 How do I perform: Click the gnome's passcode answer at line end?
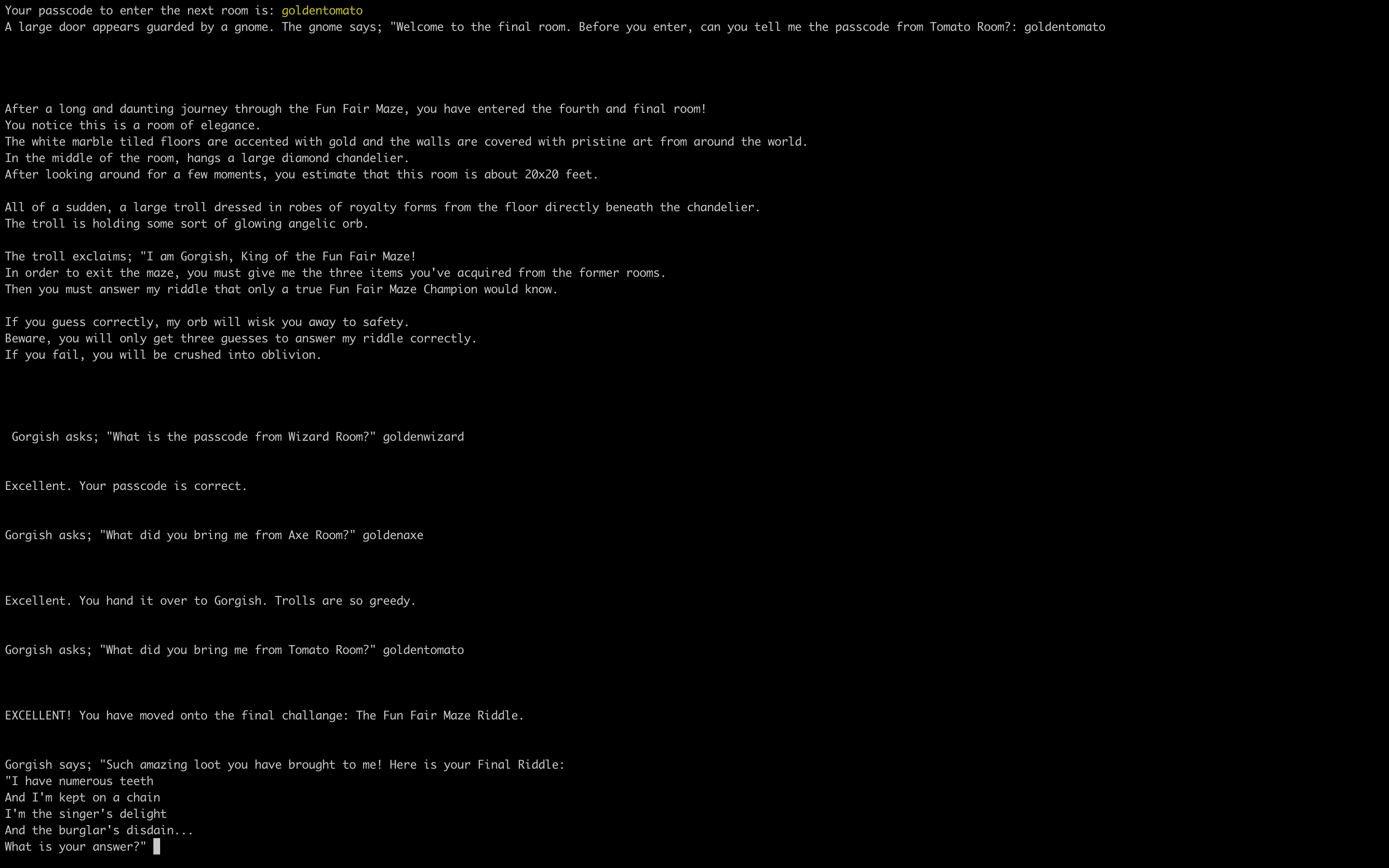tap(1065, 27)
